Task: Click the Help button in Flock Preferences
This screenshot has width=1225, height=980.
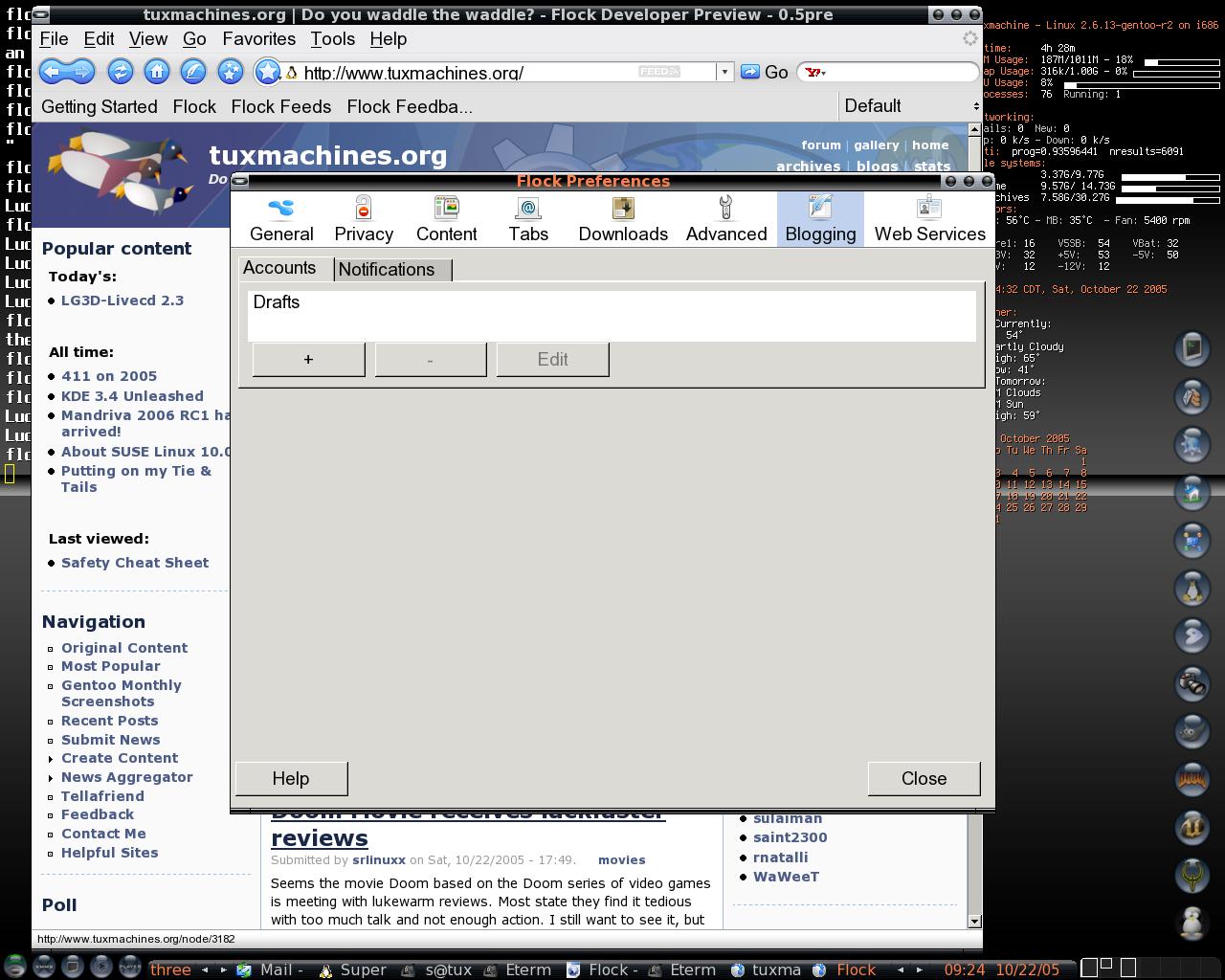Action: [291, 778]
